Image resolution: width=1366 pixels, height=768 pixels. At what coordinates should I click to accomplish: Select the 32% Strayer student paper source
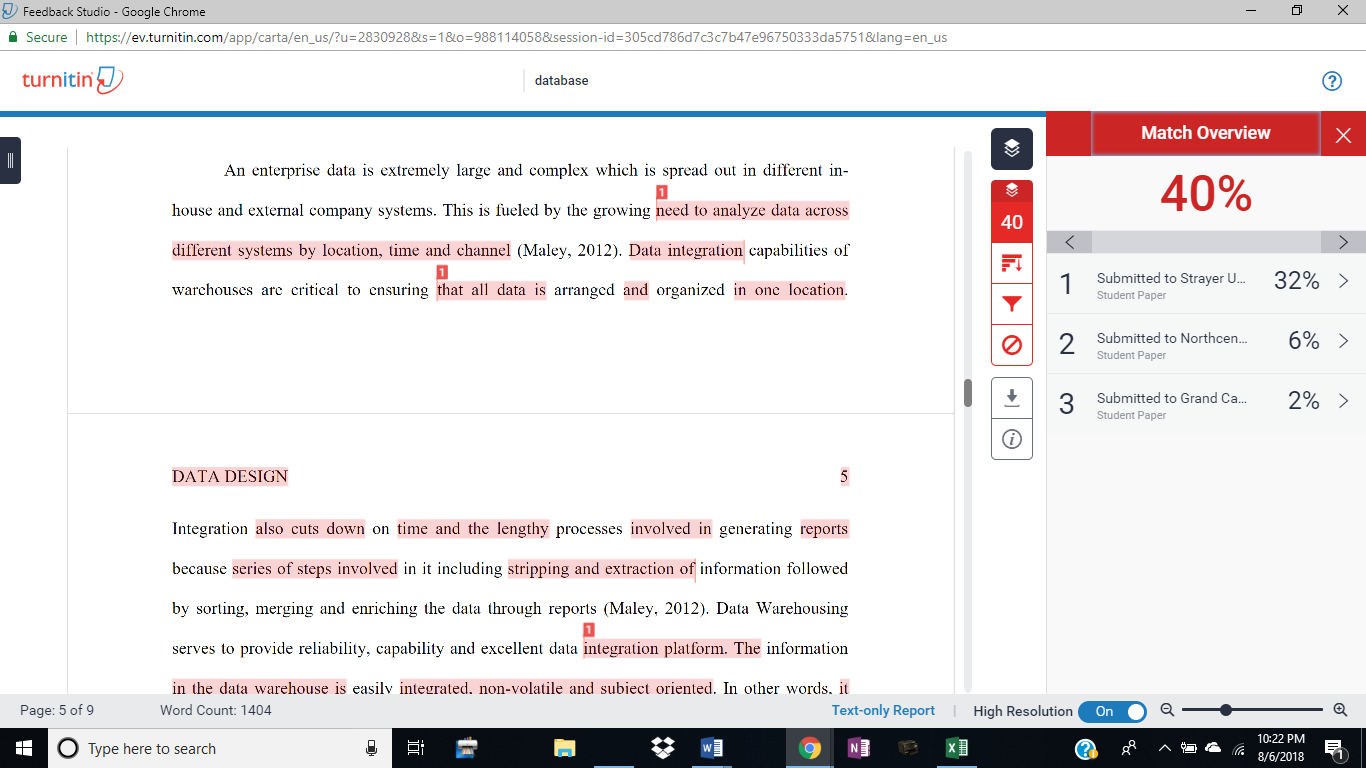coord(1206,284)
